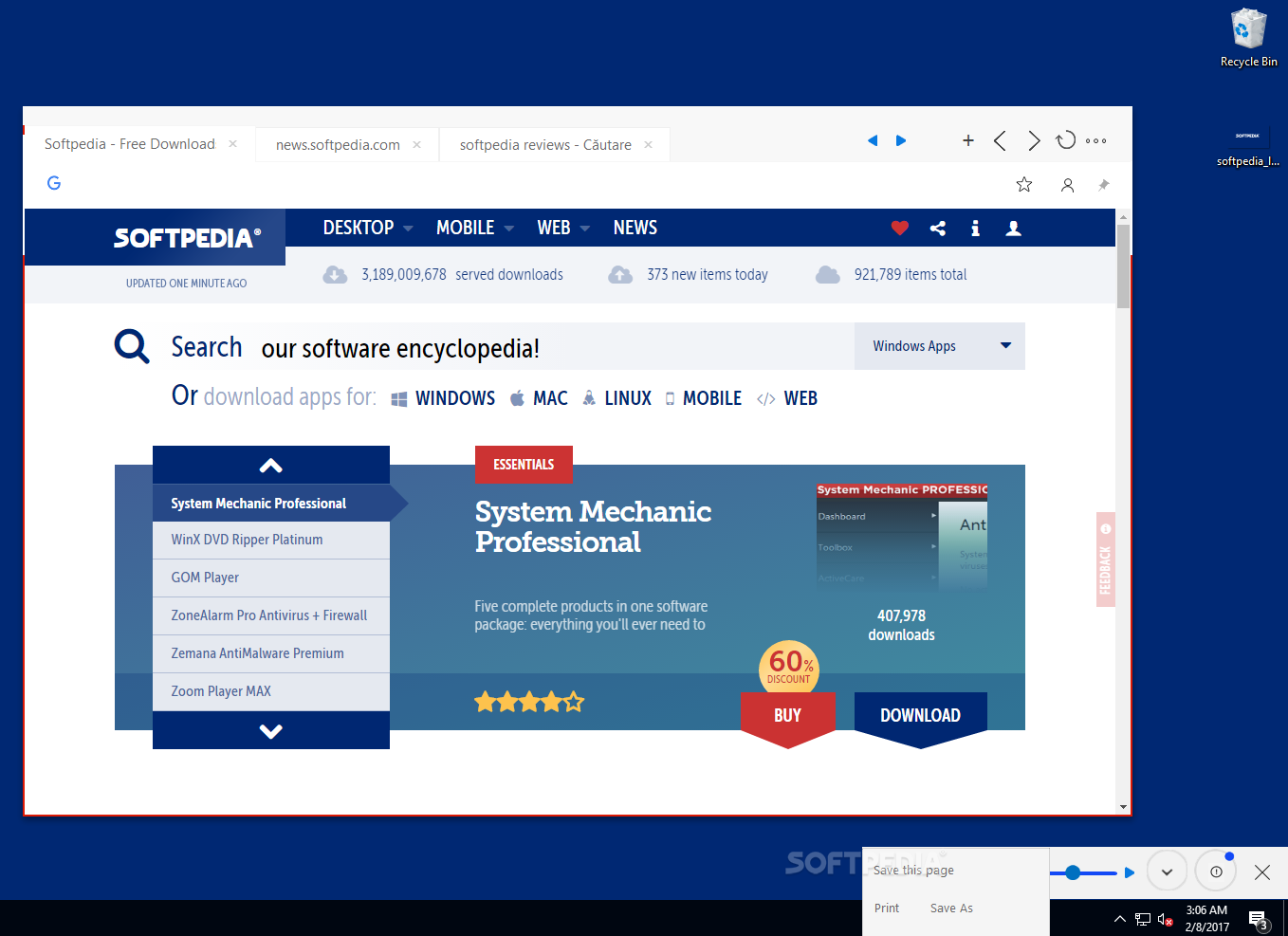Click the pin icon in browser toolbar
The height and width of the screenshot is (936, 1288).
tap(1103, 185)
